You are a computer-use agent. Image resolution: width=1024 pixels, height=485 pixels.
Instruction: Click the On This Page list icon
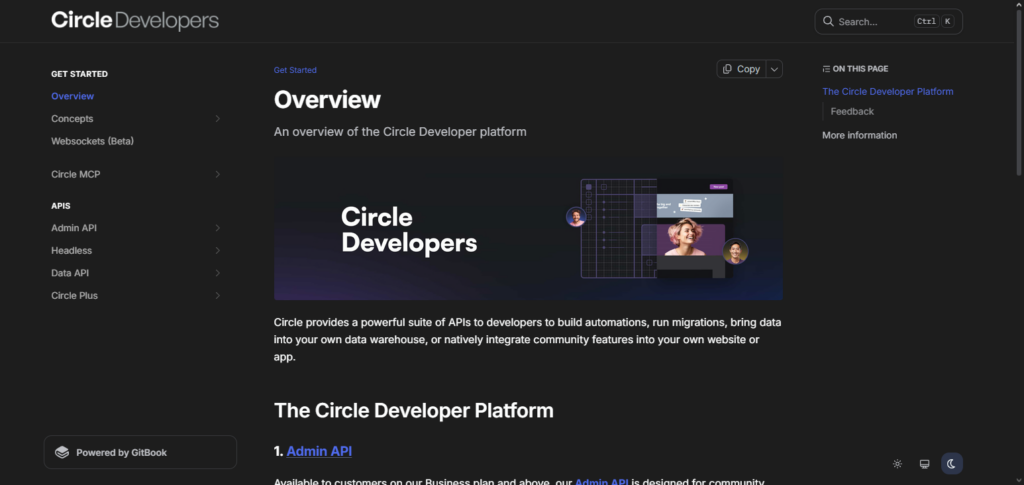tap(826, 69)
